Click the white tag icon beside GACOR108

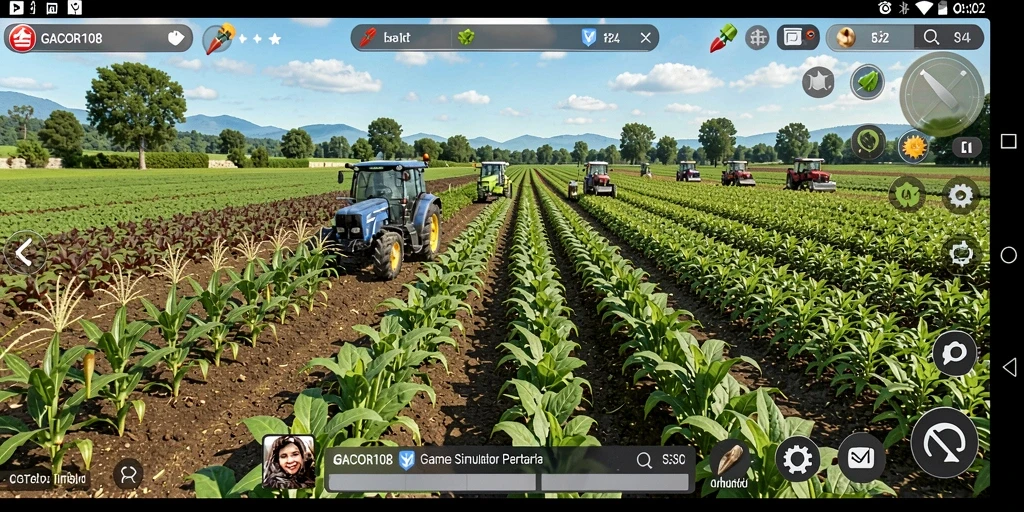point(176,38)
